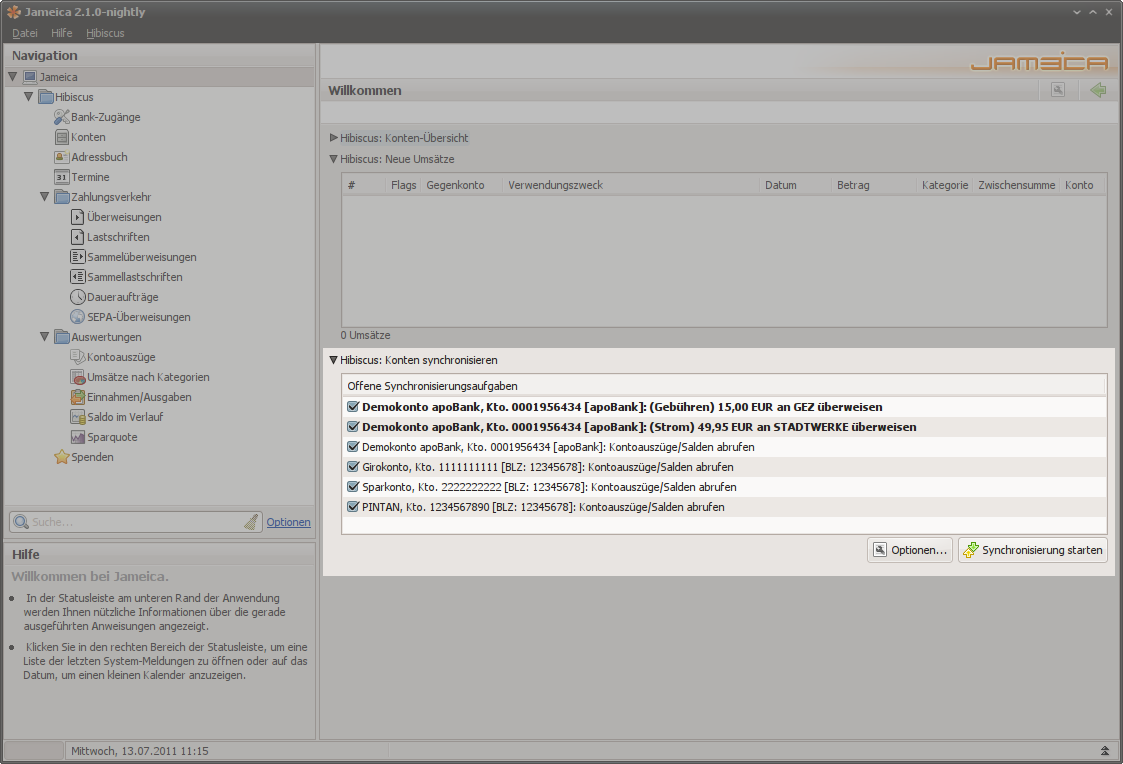The image size is (1123, 764).
Task: Sort table by Kategorie column
Action: pyautogui.click(x=945, y=185)
